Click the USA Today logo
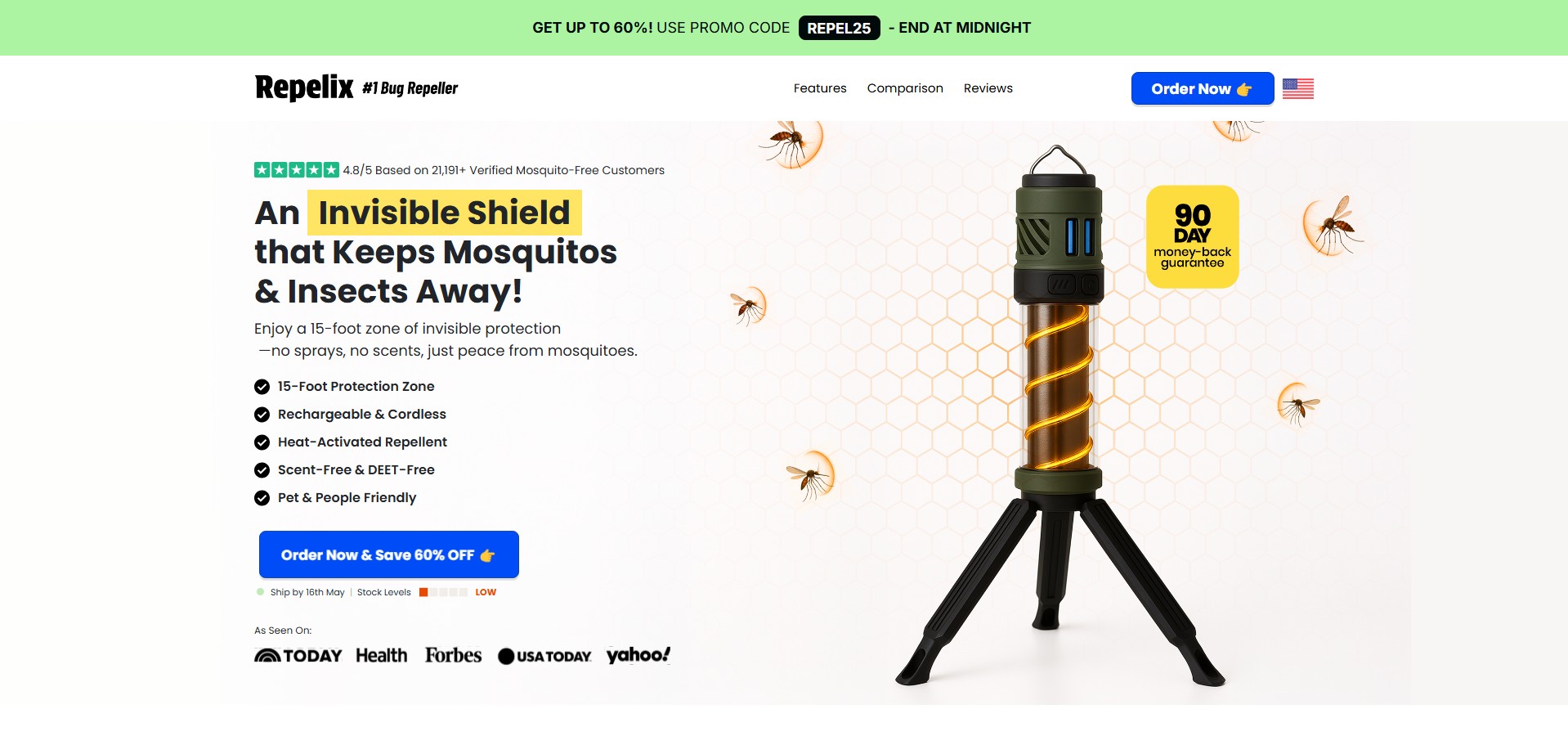Viewport: 1568px width, 745px height. click(544, 656)
